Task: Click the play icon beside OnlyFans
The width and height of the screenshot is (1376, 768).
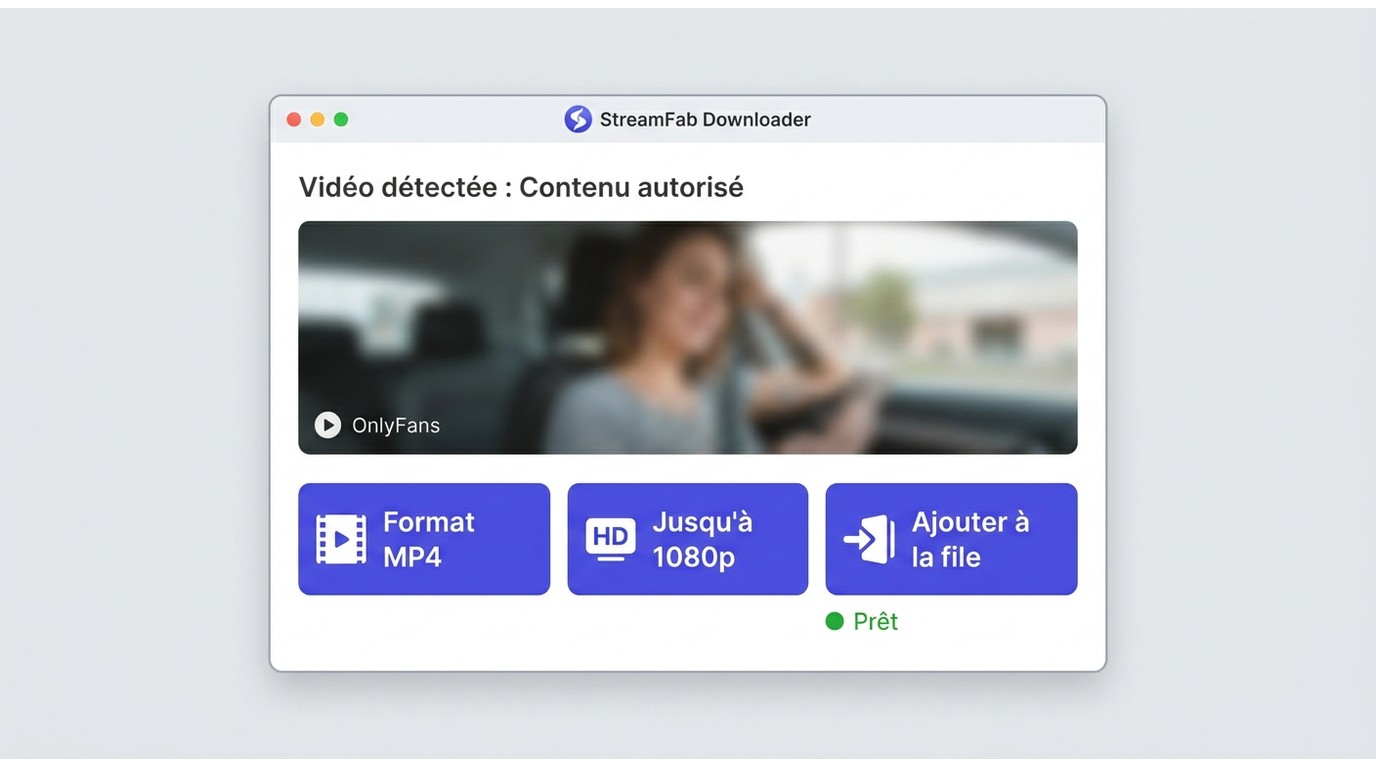Action: pyautogui.click(x=327, y=425)
